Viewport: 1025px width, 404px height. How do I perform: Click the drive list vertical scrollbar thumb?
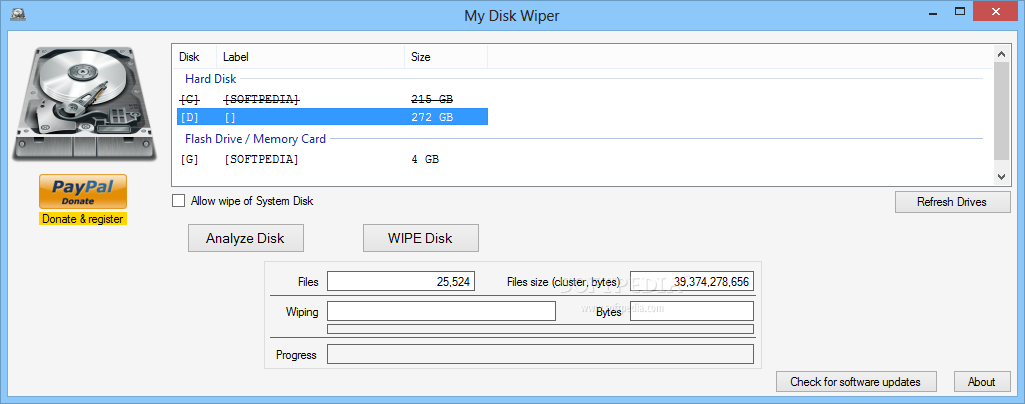(x=1001, y=110)
